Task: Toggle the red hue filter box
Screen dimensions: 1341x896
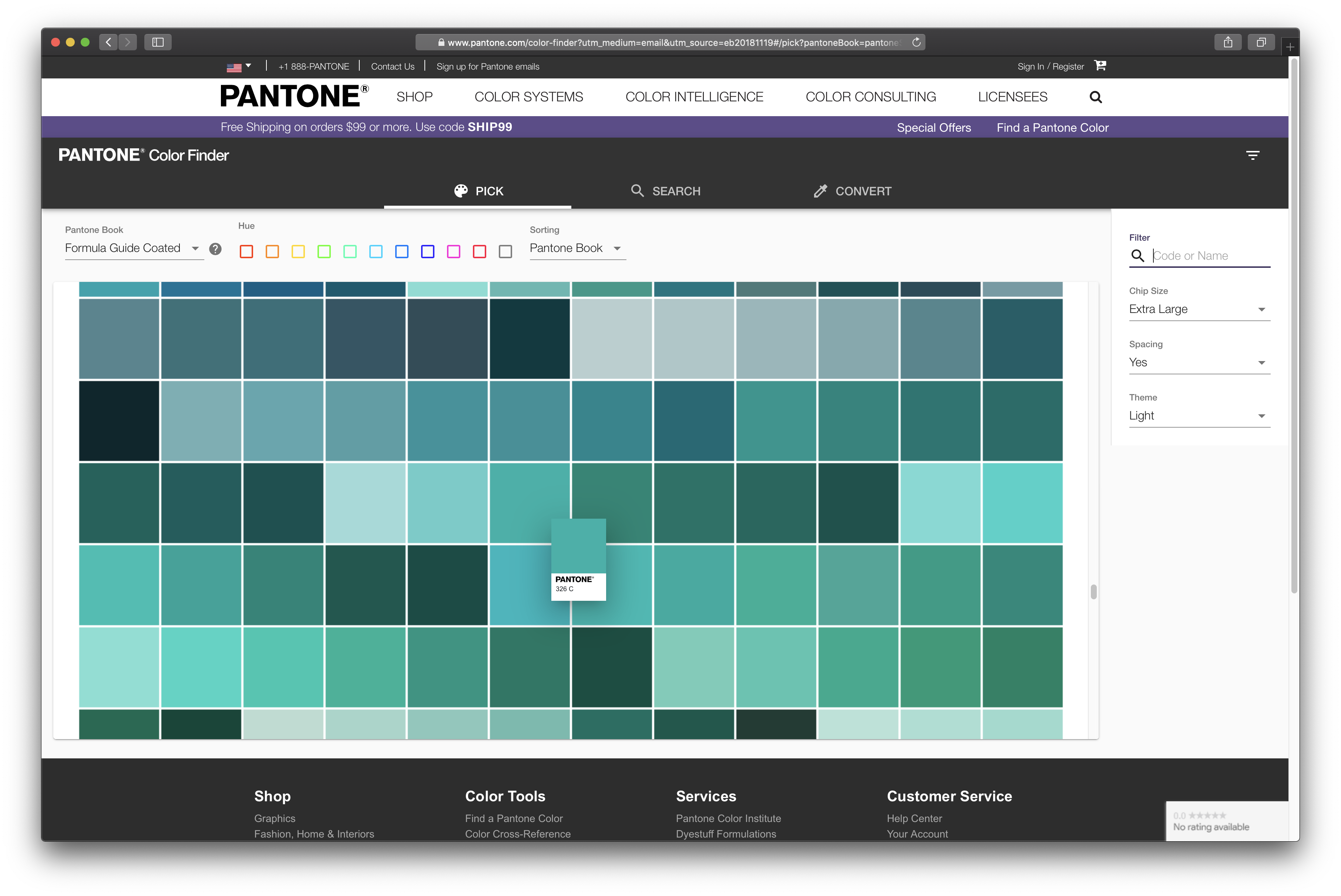Action: (246, 252)
